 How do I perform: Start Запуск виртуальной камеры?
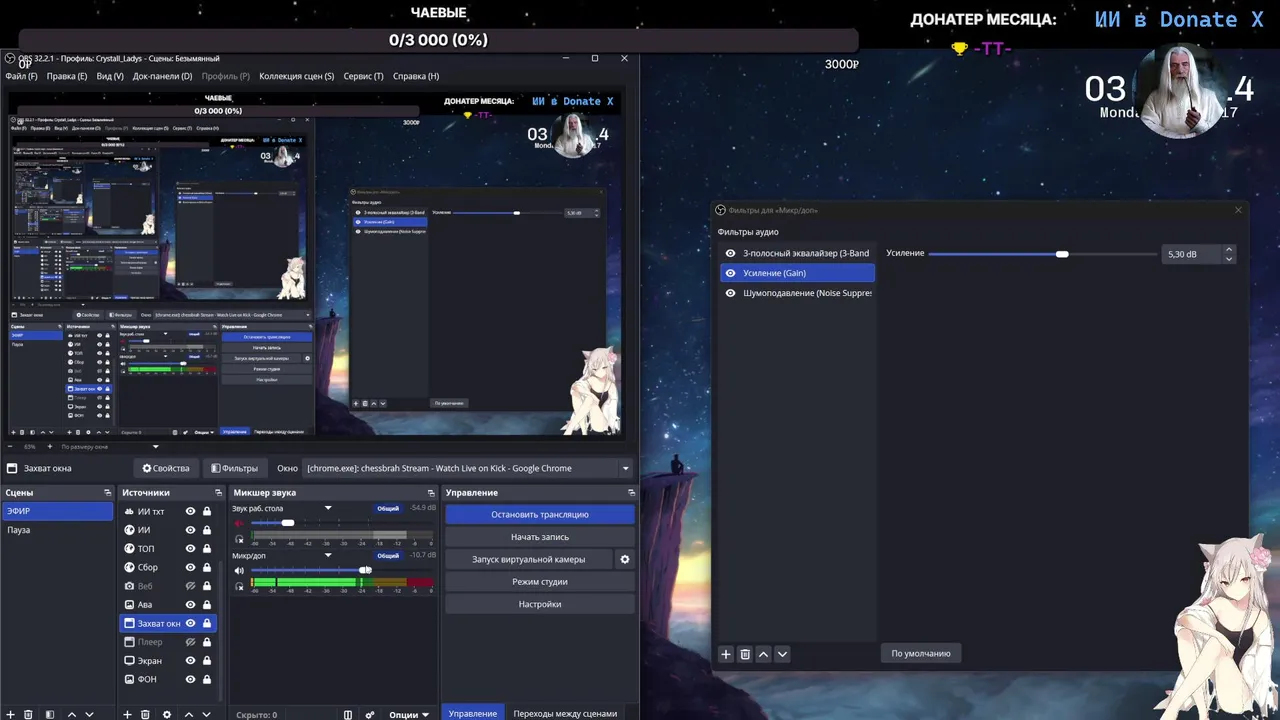(x=529, y=559)
